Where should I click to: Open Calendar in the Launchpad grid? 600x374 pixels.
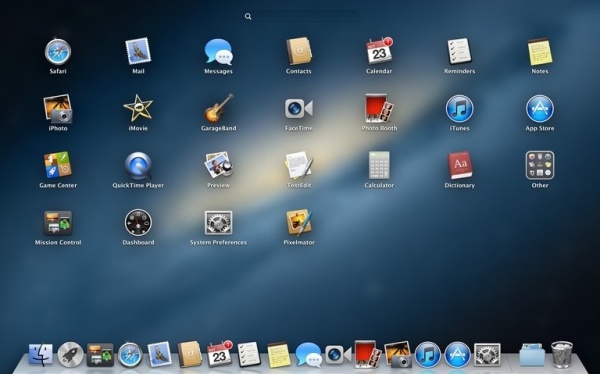click(379, 51)
